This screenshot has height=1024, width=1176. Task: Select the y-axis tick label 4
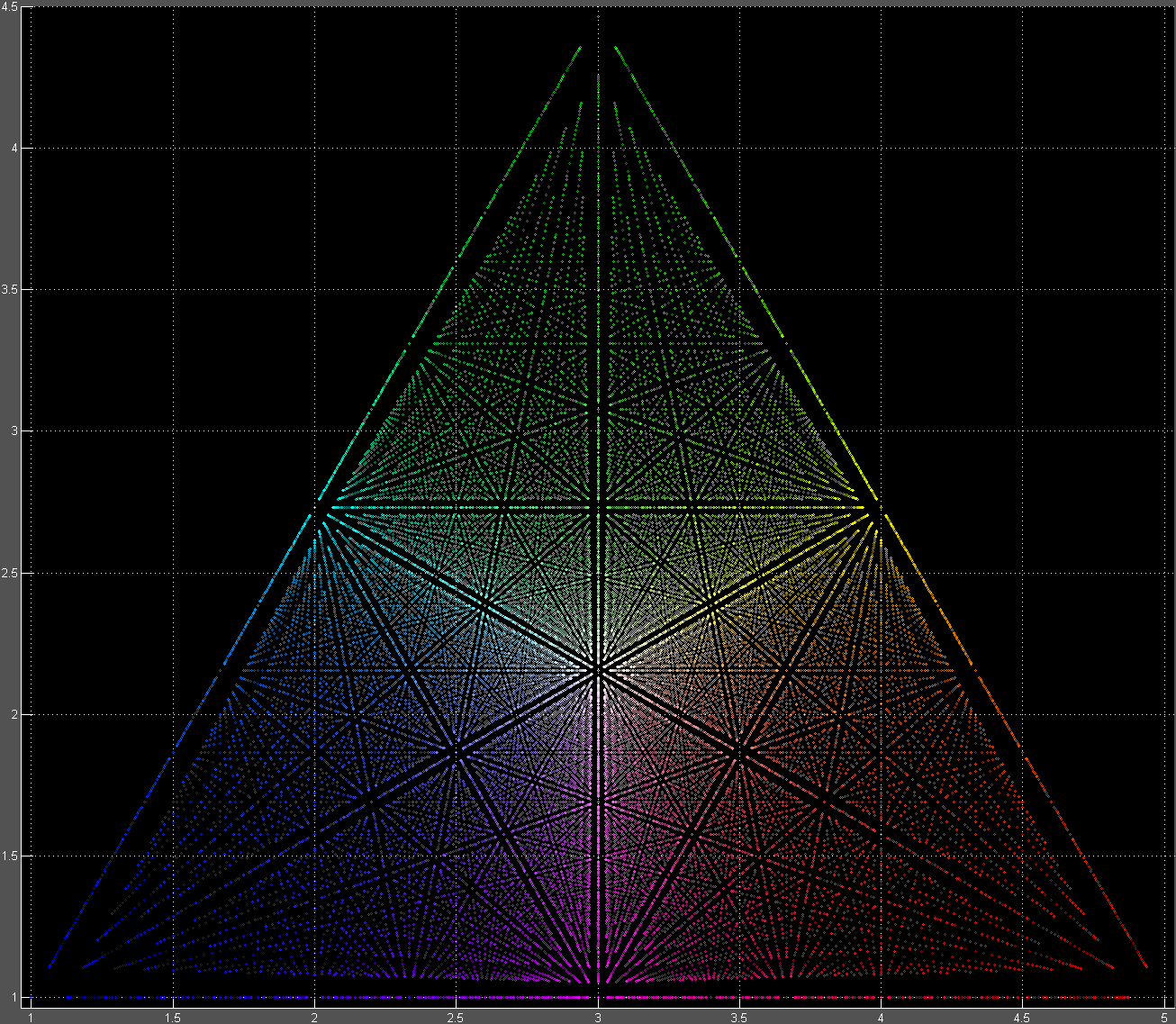tap(15, 149)
